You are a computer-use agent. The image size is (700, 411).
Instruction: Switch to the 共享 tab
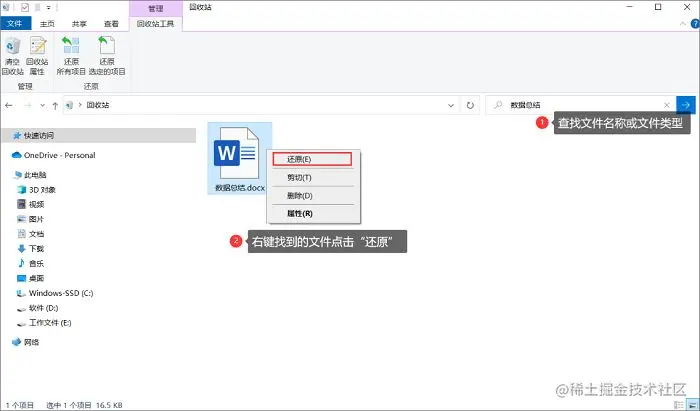click(79, 24)
